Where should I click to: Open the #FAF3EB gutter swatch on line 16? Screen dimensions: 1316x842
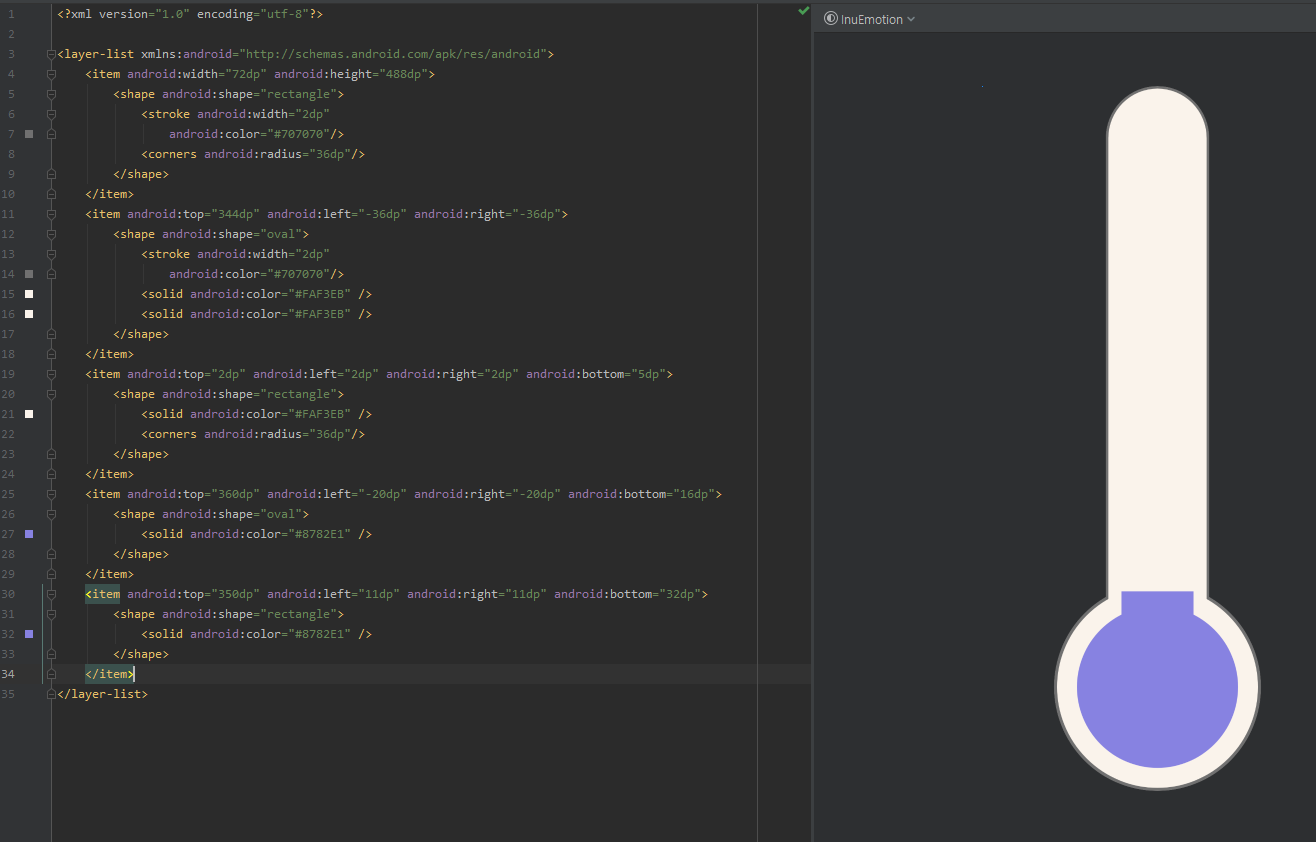[x=29, y=314]
